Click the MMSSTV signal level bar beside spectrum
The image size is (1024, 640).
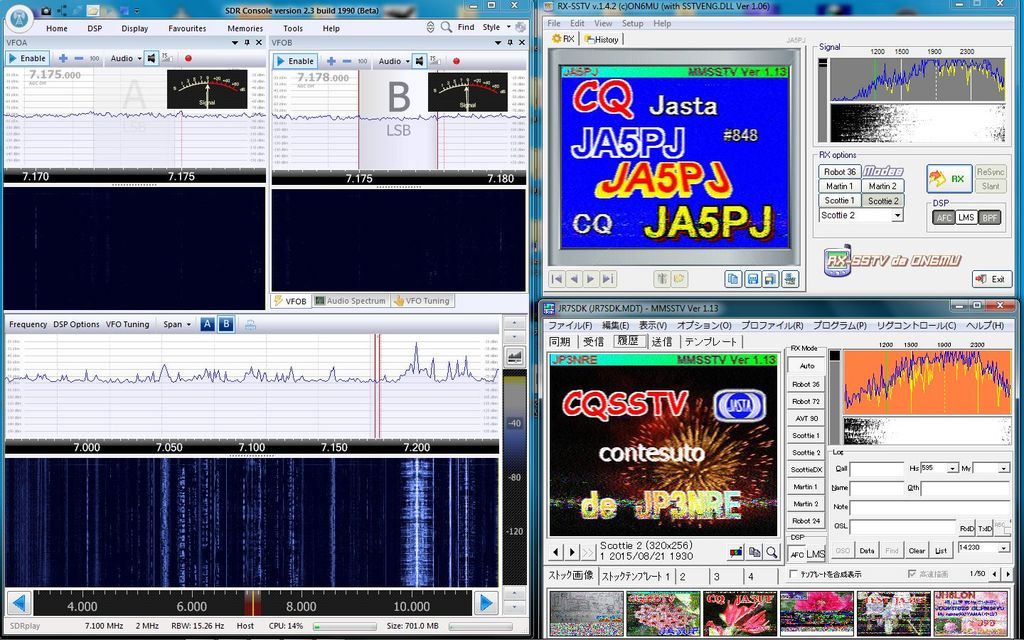pos(835,397)
